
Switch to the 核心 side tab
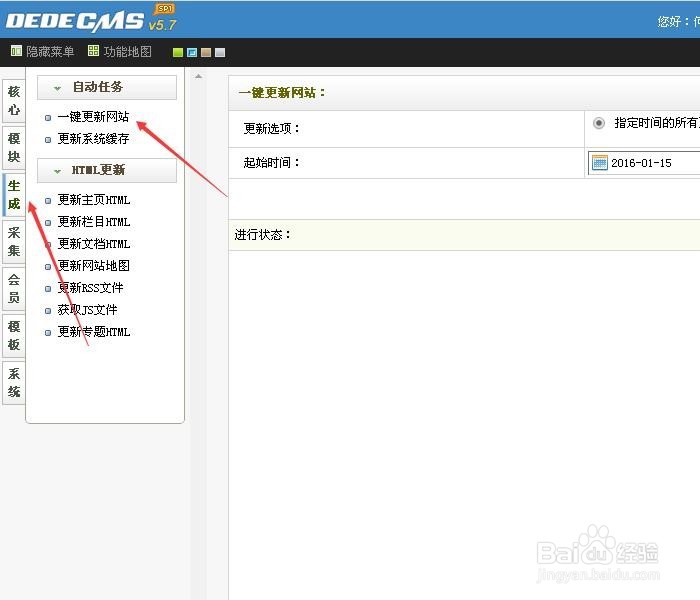[13, 101]
